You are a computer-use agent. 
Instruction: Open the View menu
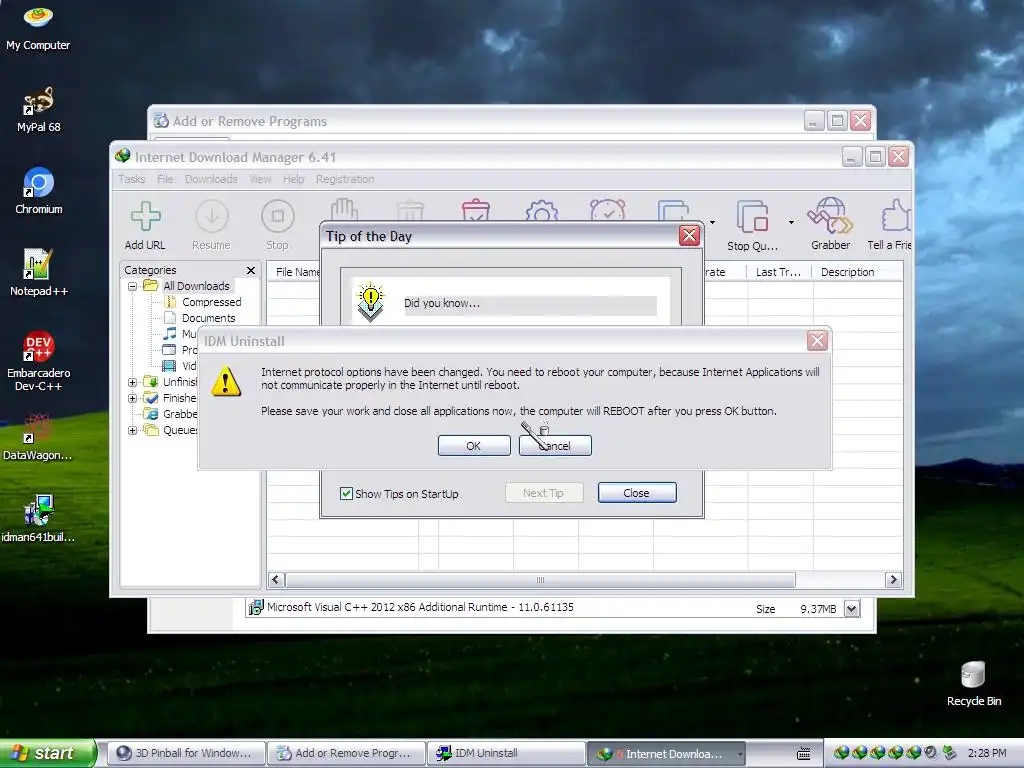click(260, 179)
